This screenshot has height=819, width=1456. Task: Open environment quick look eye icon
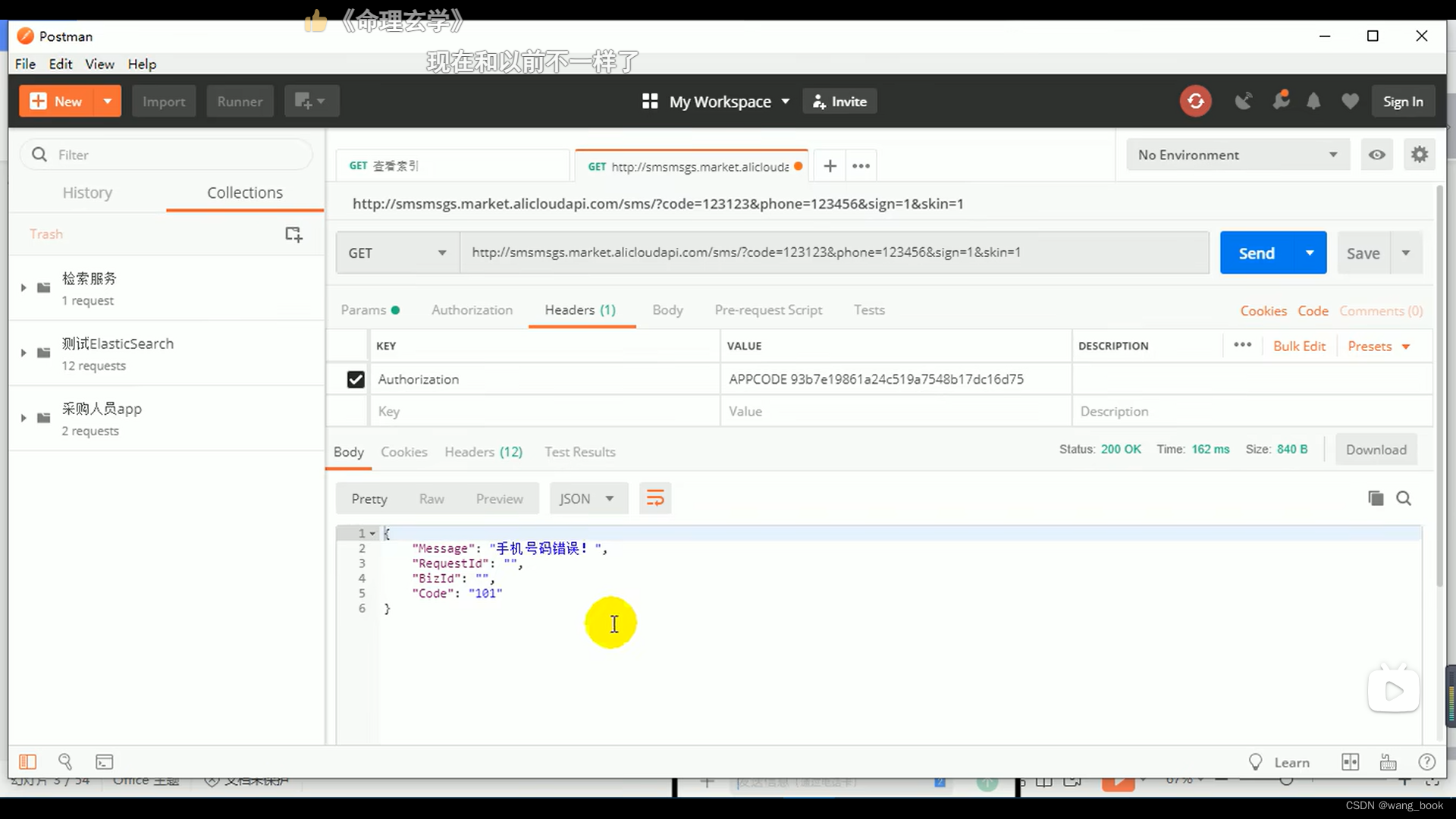tap(1376, 155)
